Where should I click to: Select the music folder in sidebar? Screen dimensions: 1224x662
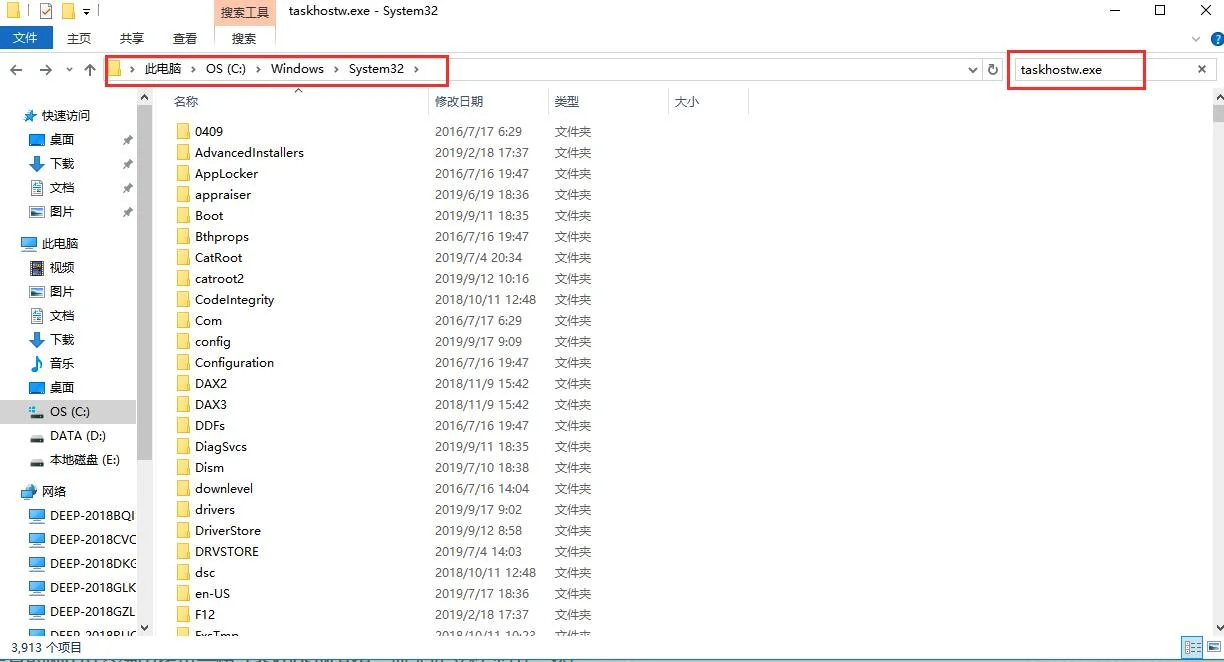click(62, 363)
